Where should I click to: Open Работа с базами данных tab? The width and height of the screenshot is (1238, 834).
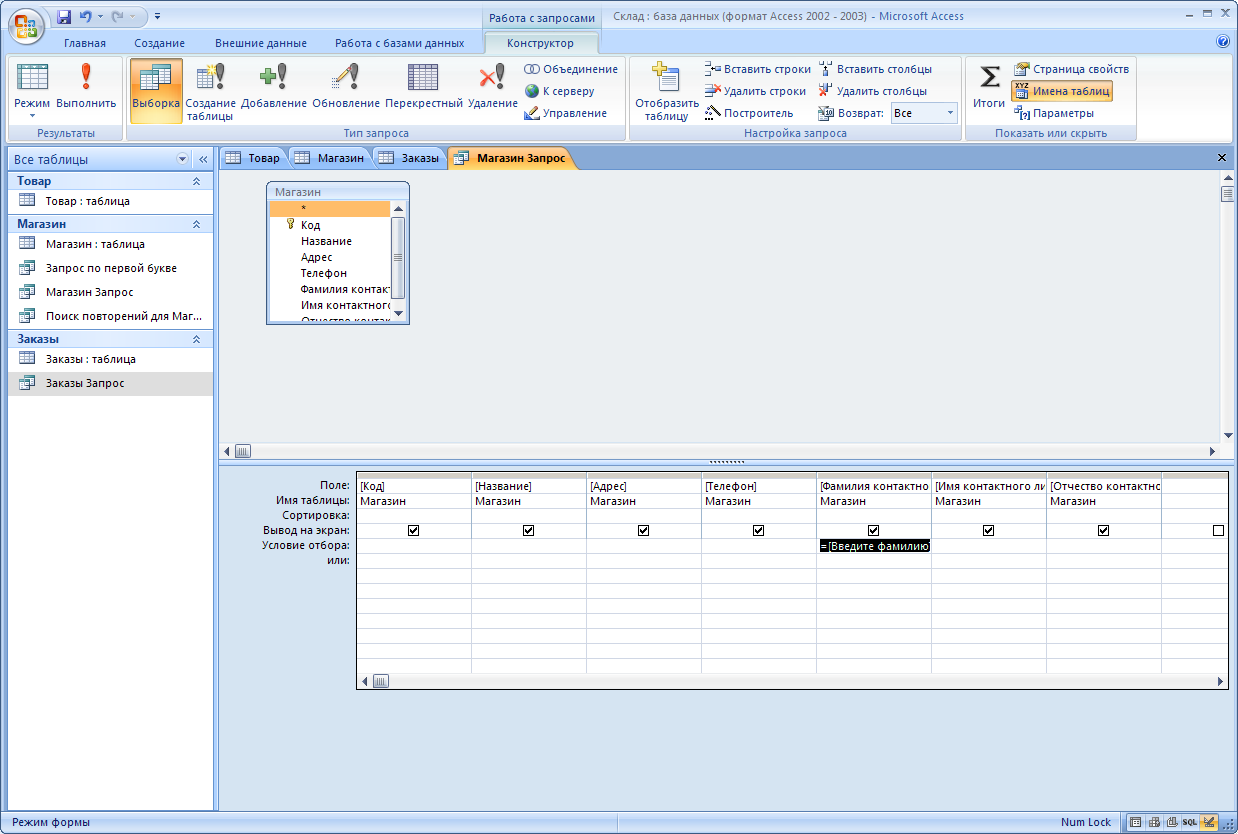pos(400,43)
